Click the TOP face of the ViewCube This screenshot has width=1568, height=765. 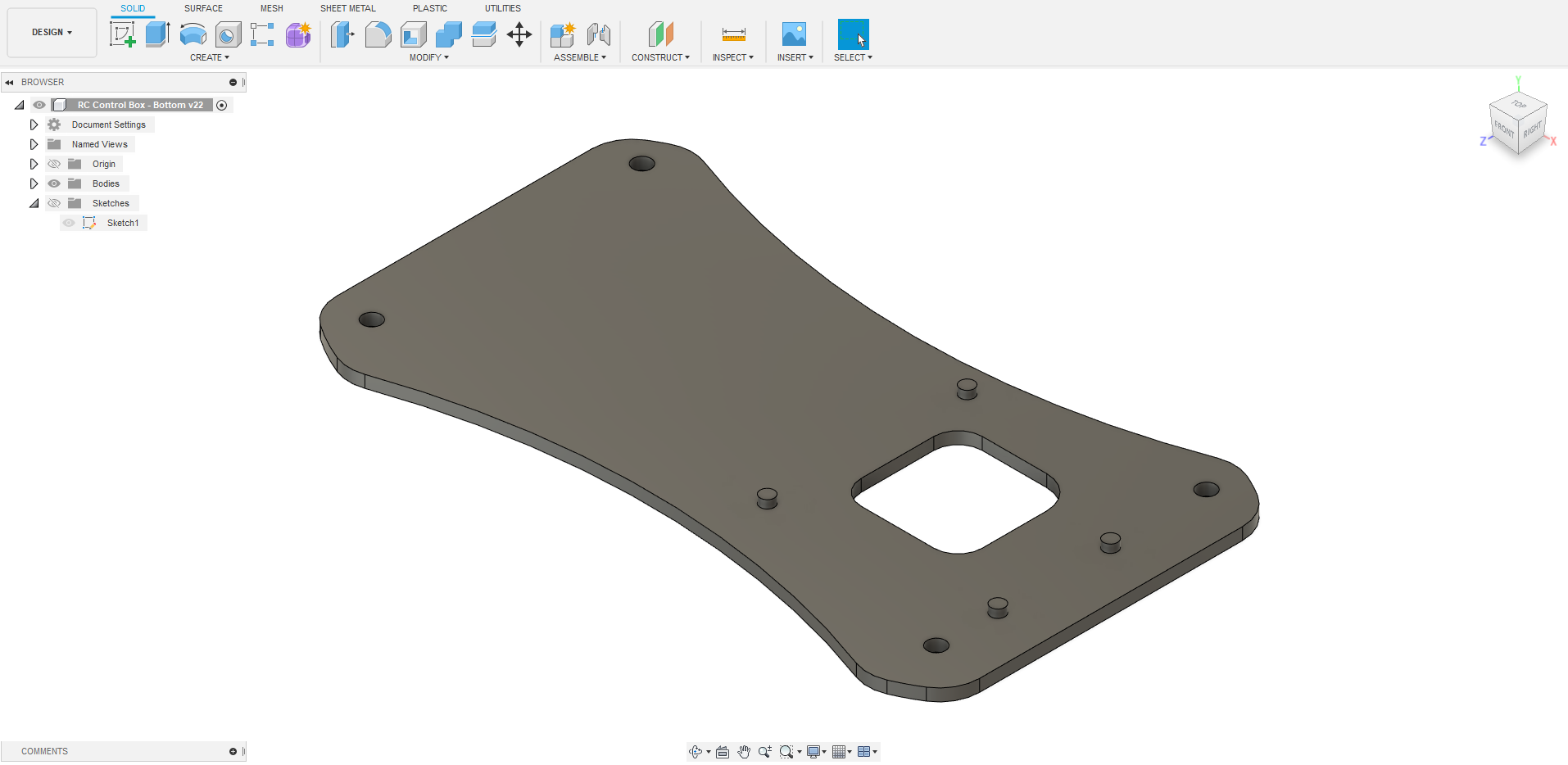tap(1517, 106)
